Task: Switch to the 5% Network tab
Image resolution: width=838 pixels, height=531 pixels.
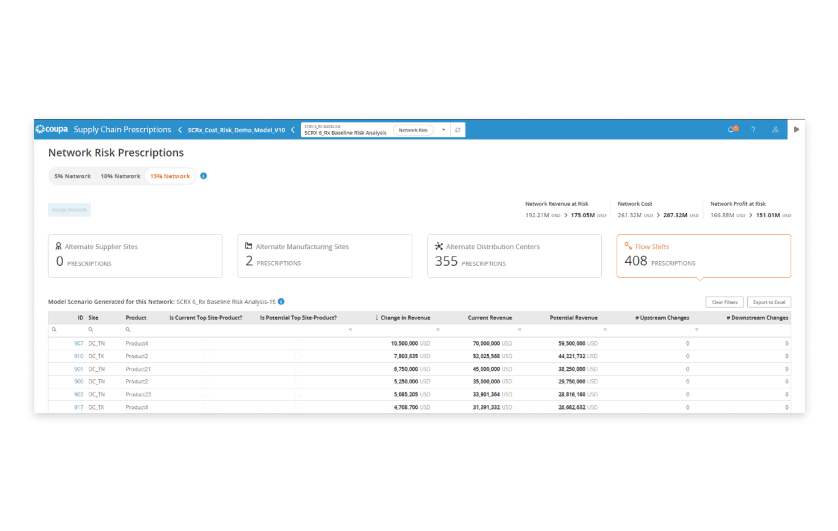Action: (73, 176)
